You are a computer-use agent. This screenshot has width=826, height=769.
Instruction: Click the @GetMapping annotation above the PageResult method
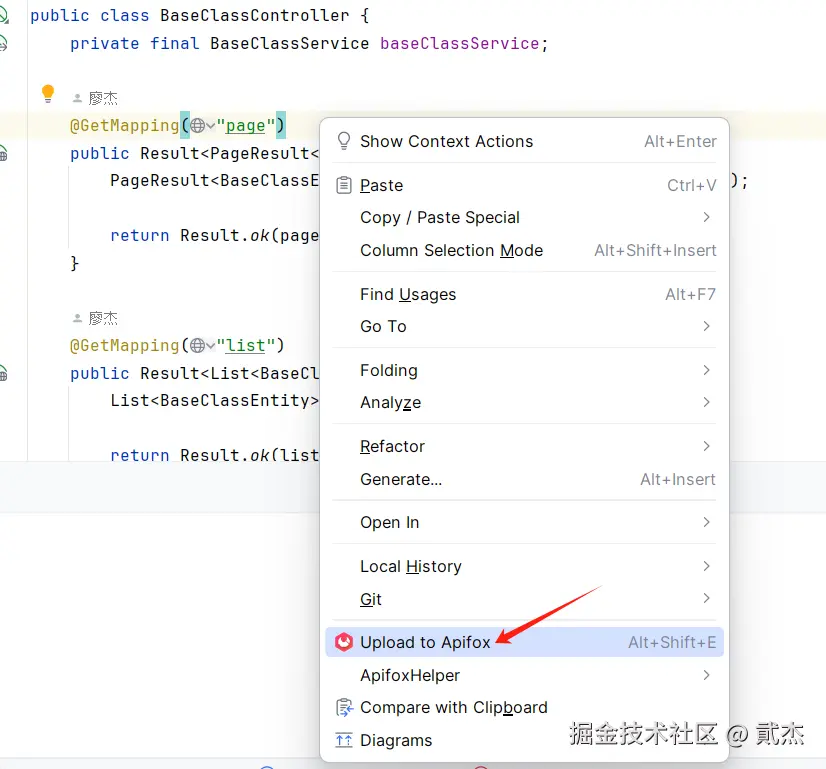124,125
